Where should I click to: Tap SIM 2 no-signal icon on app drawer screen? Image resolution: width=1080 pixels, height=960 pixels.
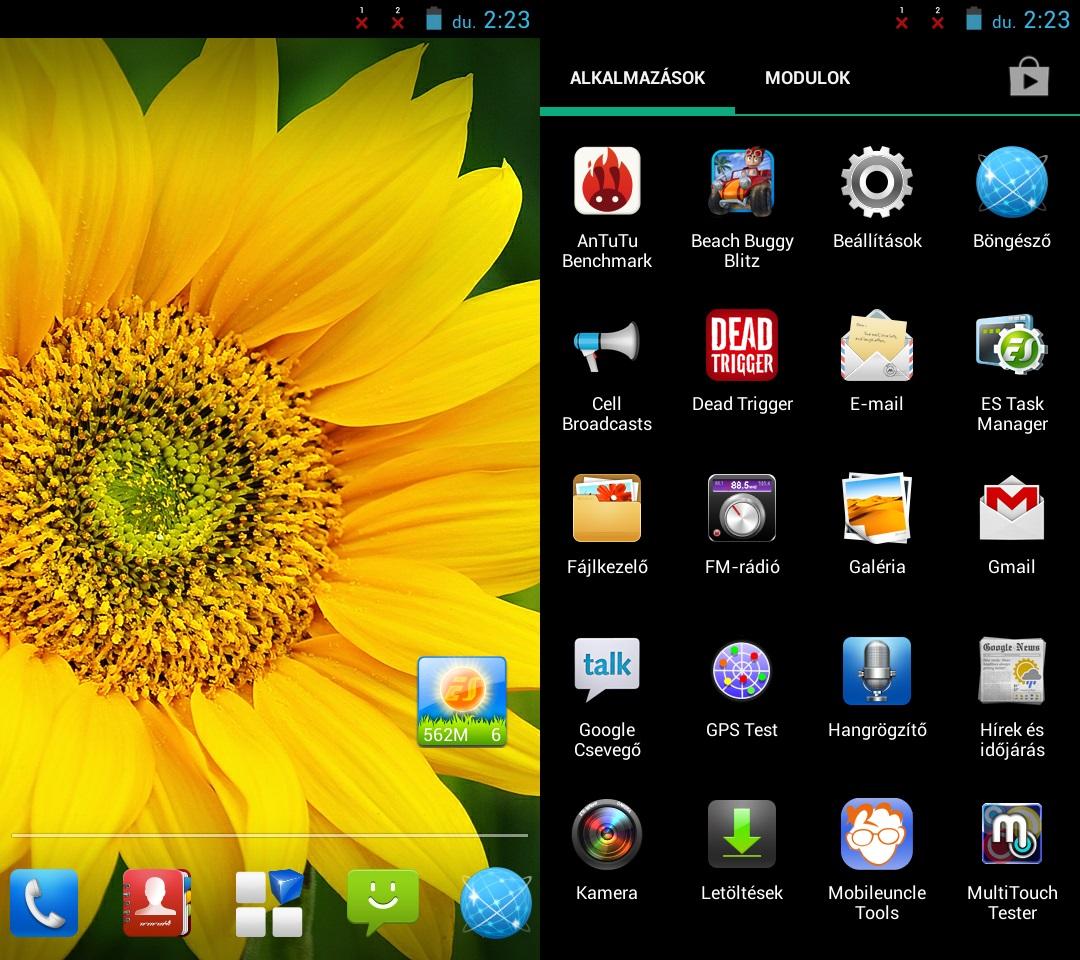tap(937, 19)
